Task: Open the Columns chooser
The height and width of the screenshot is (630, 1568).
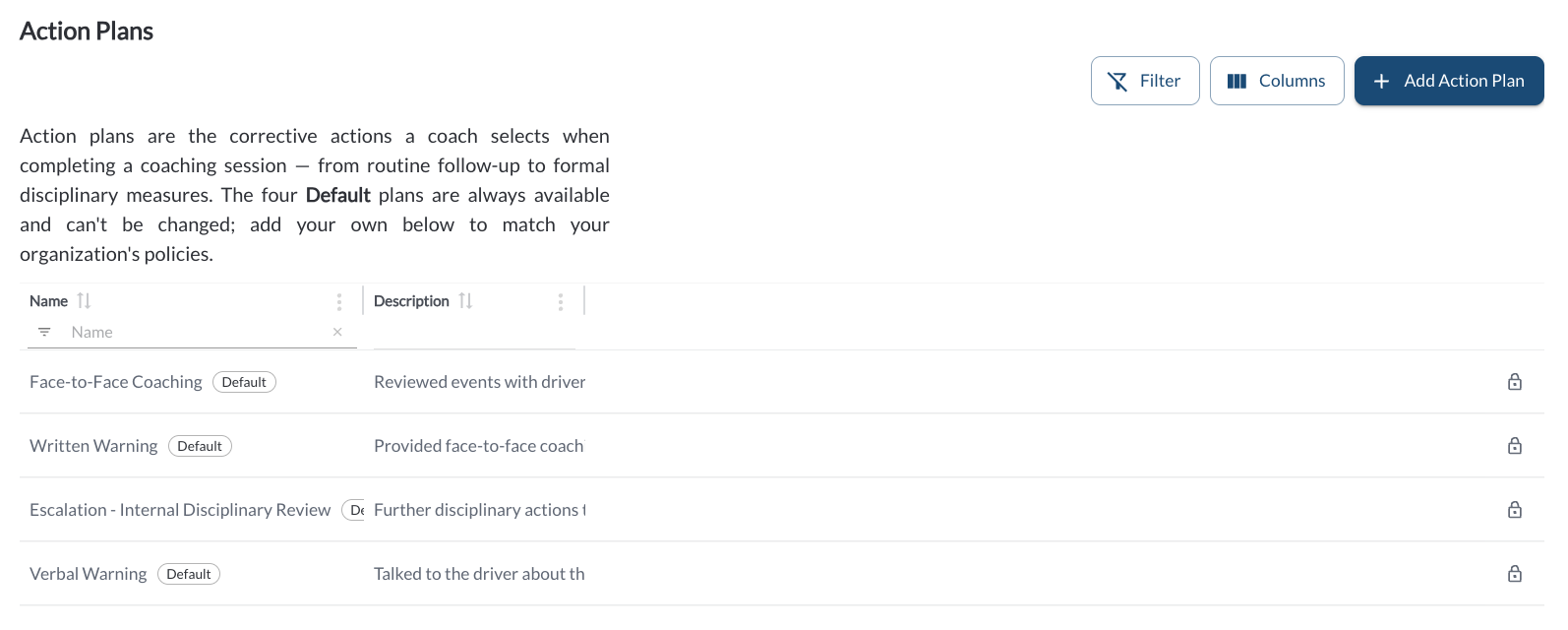Action: pos(1277,81)
